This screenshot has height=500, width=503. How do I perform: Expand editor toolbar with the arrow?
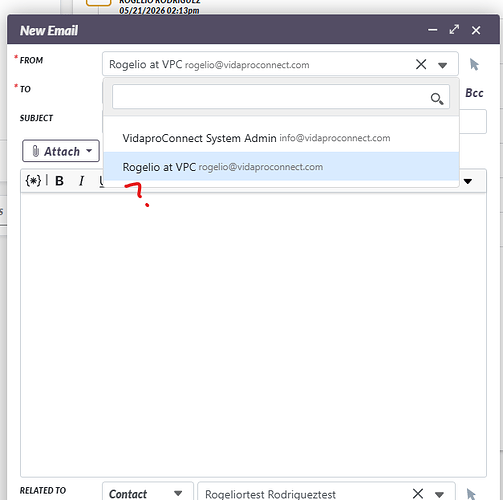tap(468, 181)
